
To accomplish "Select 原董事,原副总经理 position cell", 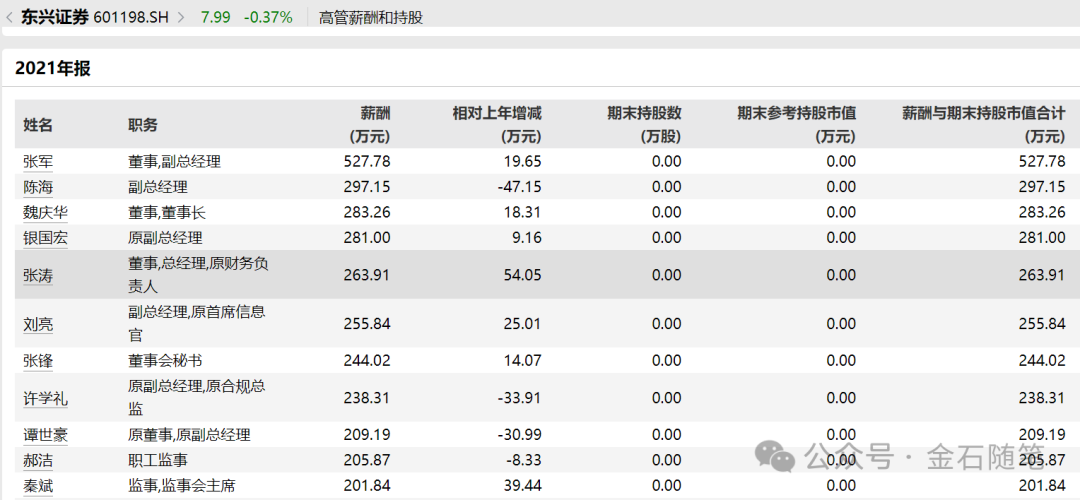I will pos(189,435).
